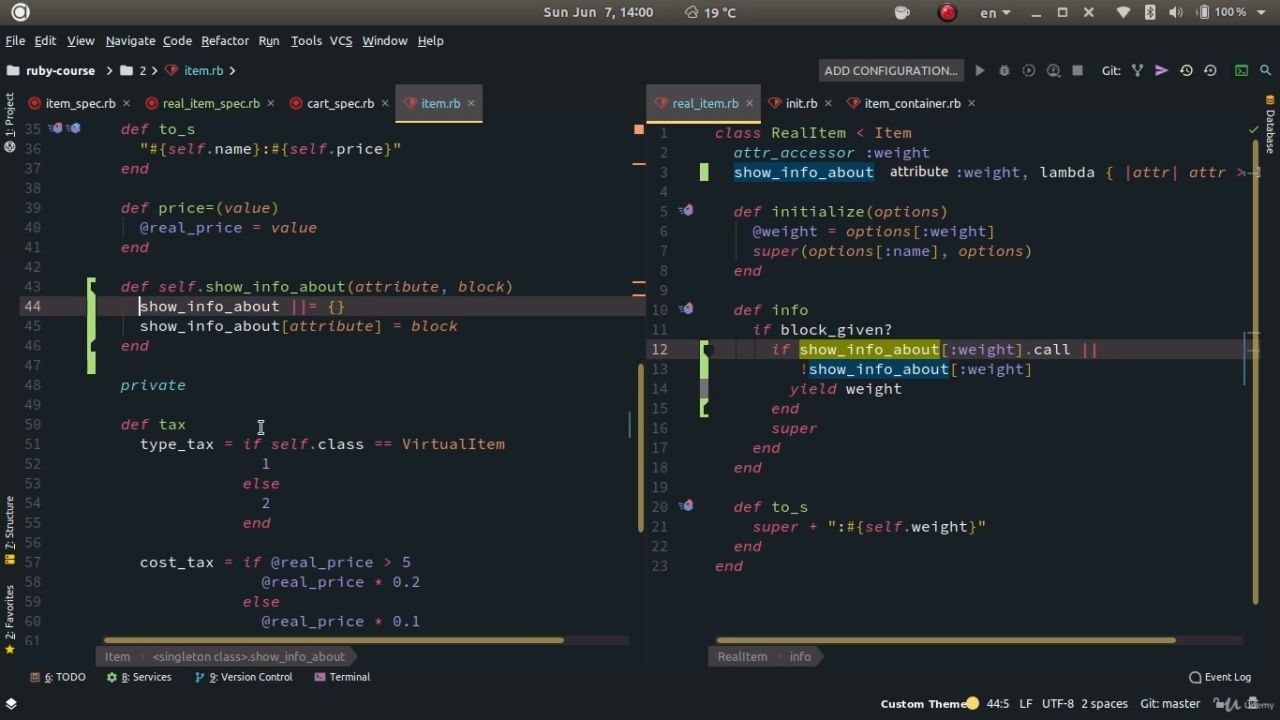Viewport: 1280px width, 720px height.
Task: Click 'RealItem' breadcrumb under right editor
Action: (x=742, y=657)
